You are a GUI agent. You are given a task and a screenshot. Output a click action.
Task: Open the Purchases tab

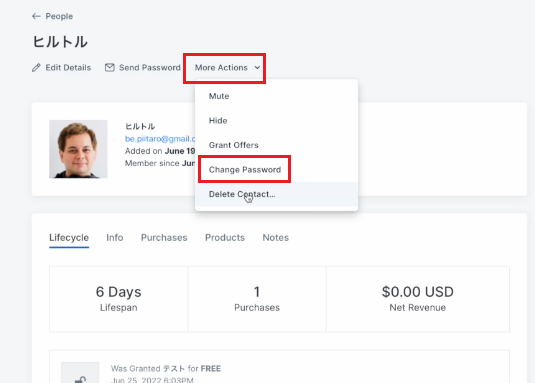(164, 238)
